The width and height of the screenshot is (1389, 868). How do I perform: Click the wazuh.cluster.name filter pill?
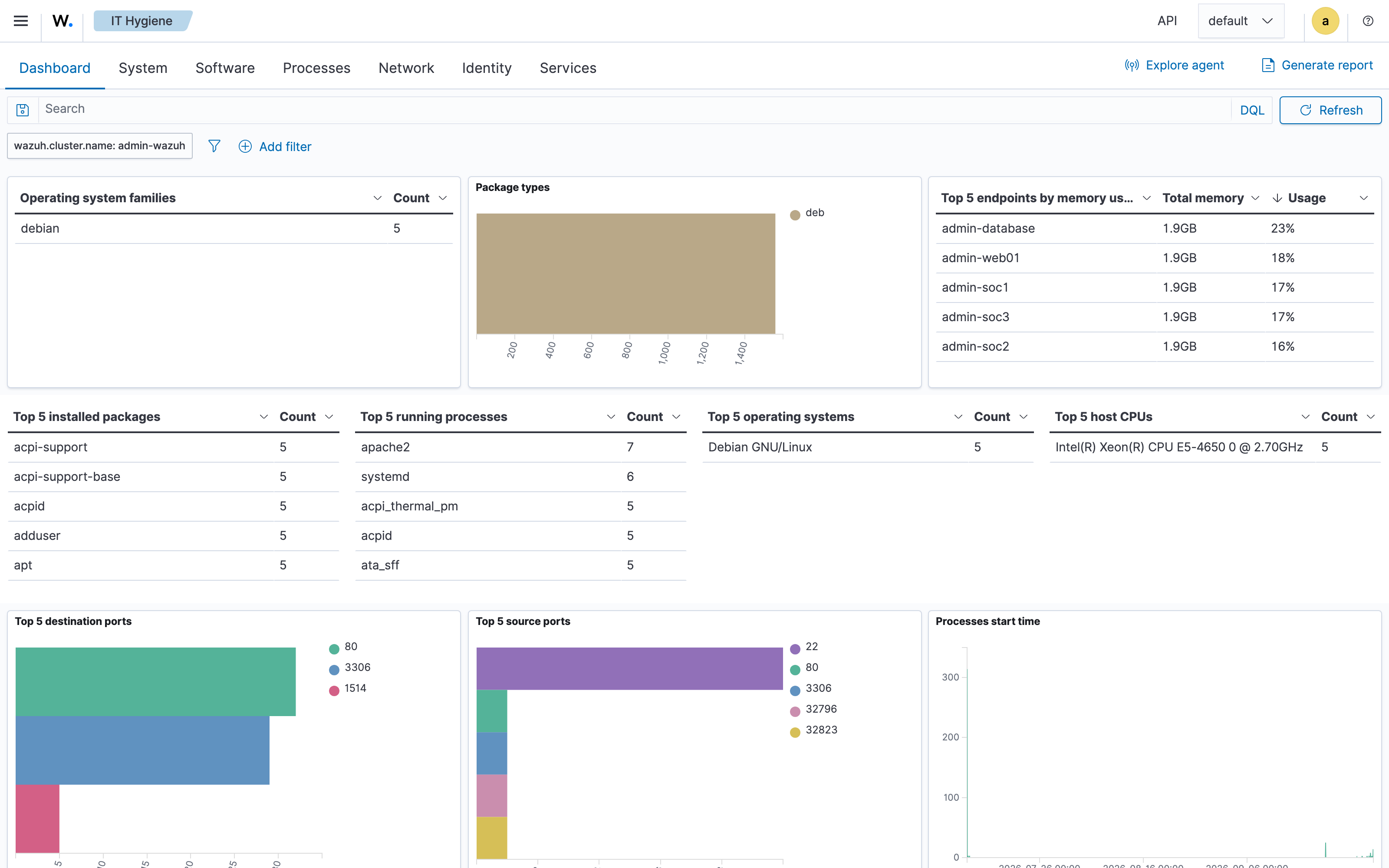(x=99, y=145)
